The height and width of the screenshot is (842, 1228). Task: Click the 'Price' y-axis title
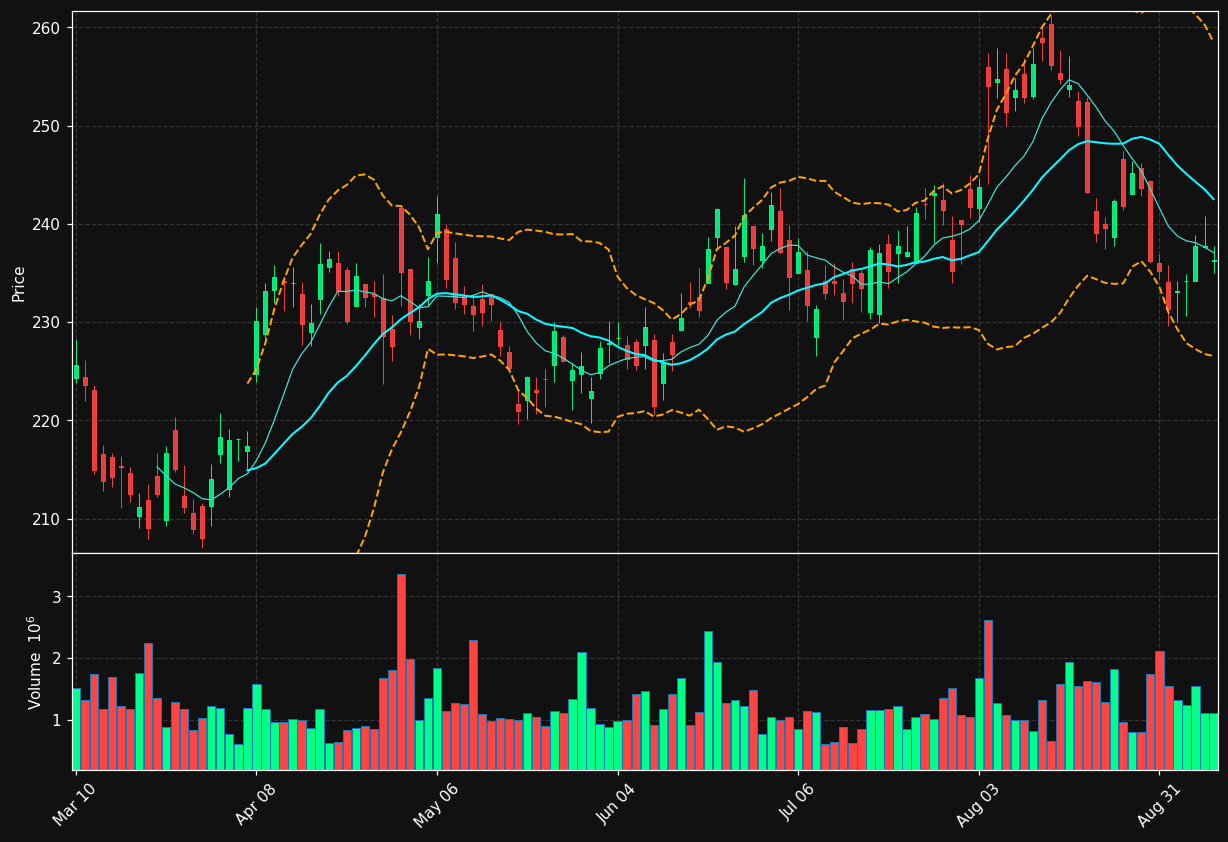tap(19, 283)
